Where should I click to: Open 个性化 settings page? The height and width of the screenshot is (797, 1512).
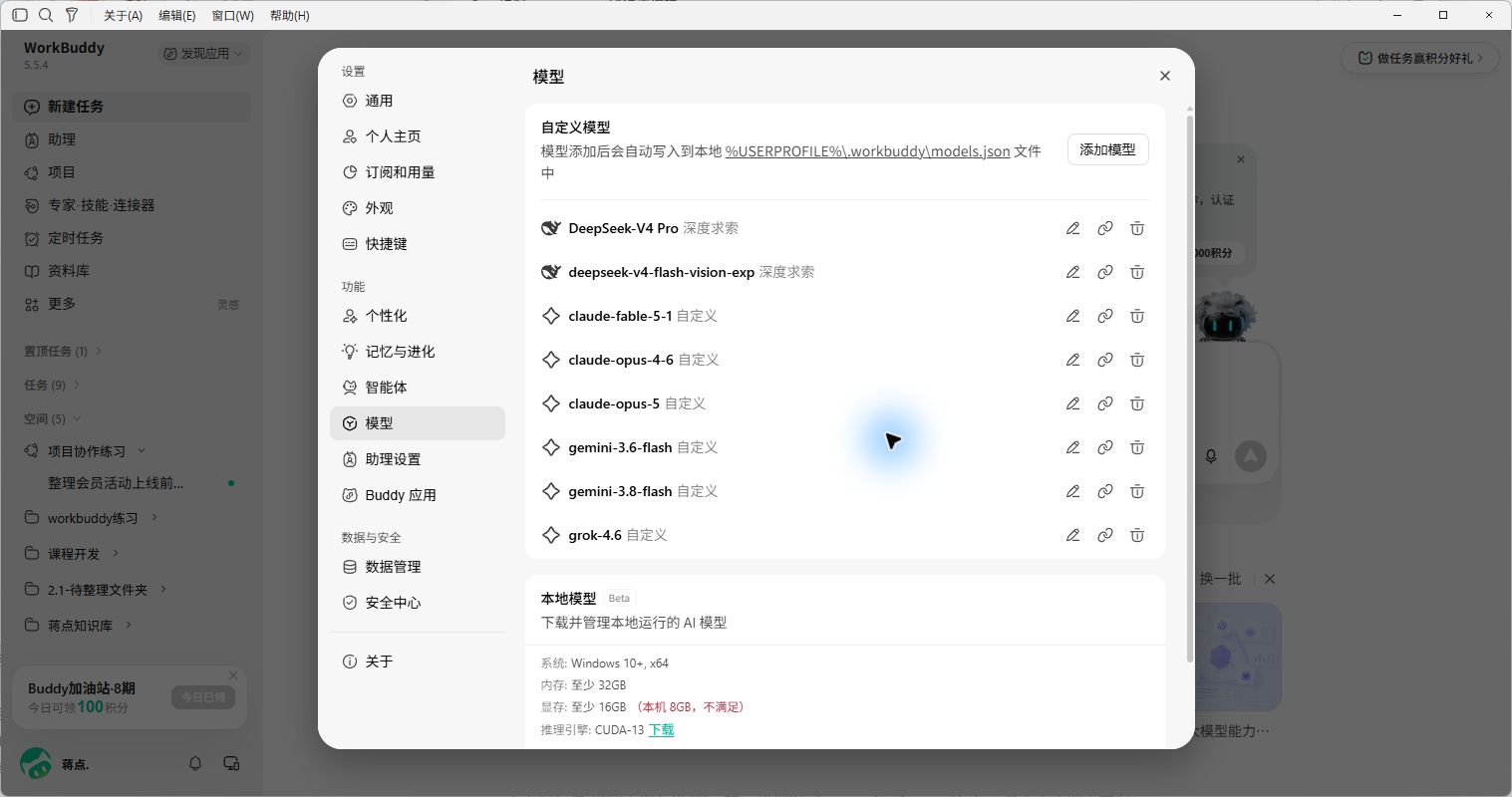coord(418,316)
